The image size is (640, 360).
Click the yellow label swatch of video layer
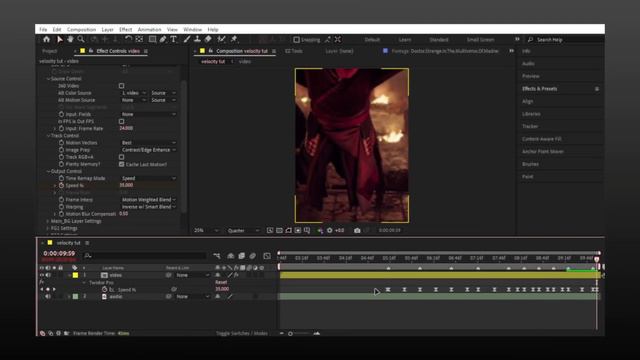(x=76, y=275)
